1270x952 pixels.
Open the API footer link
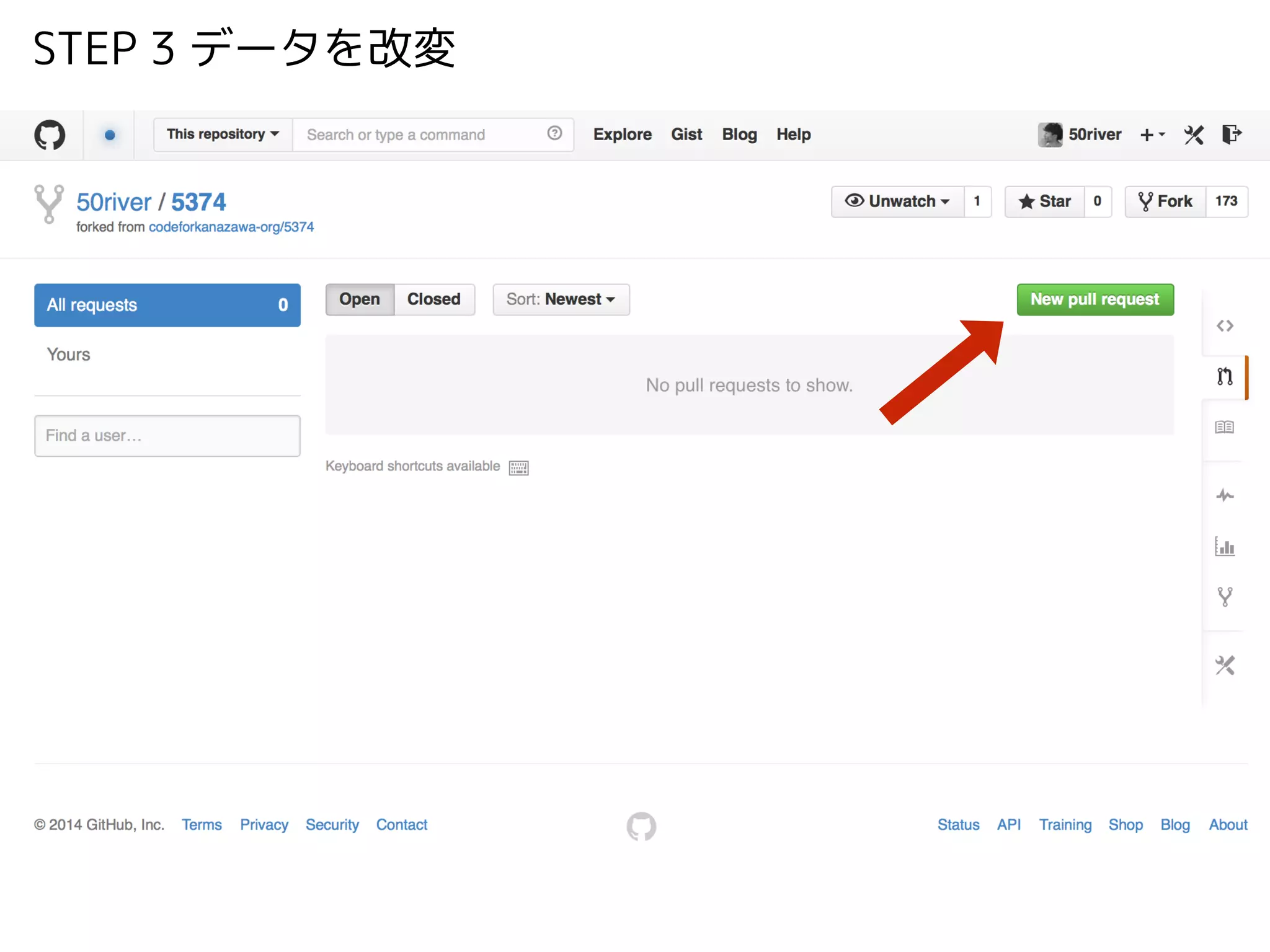pyautogui.click(x=1009, y=825)
